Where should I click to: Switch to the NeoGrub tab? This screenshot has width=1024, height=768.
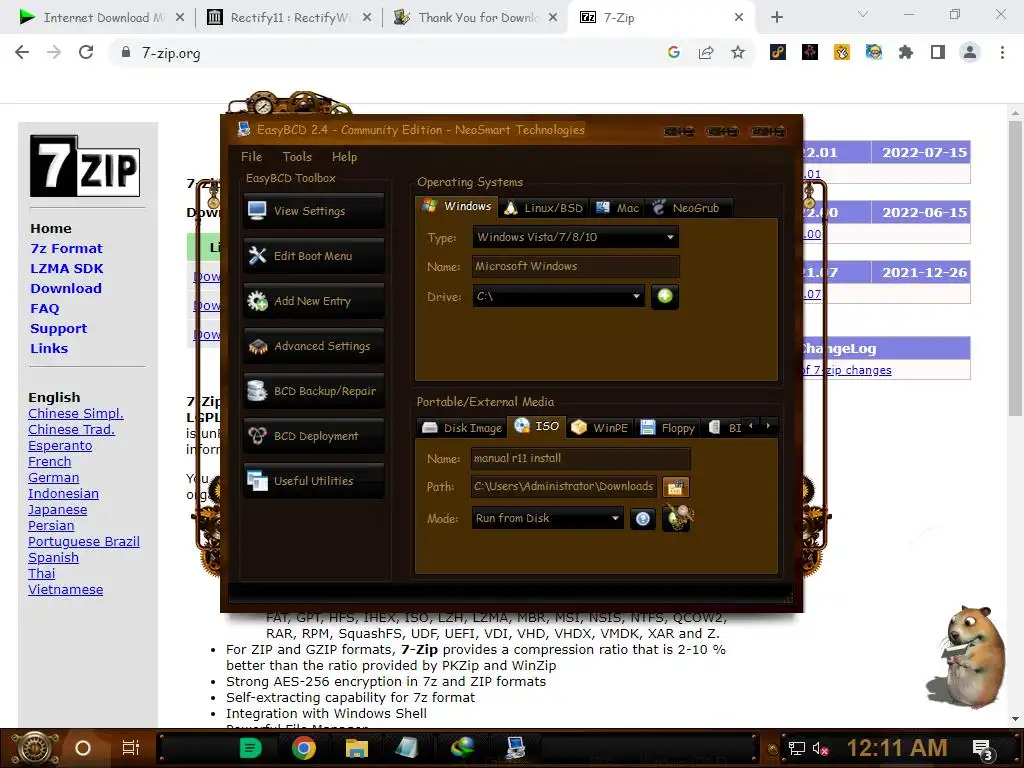(687, 208)
